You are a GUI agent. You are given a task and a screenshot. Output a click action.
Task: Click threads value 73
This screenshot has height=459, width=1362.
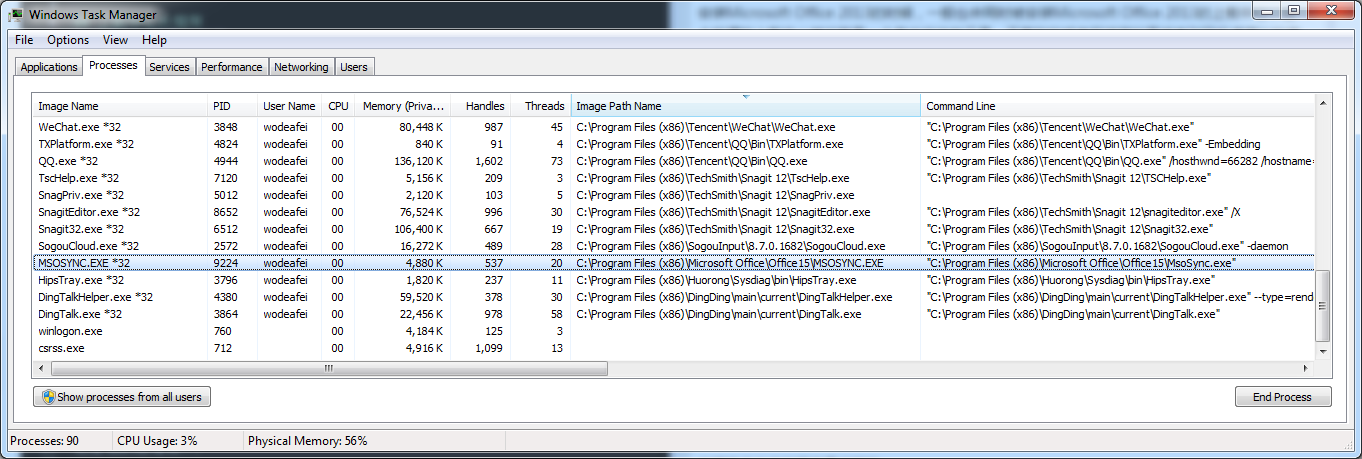pos(556,161)
